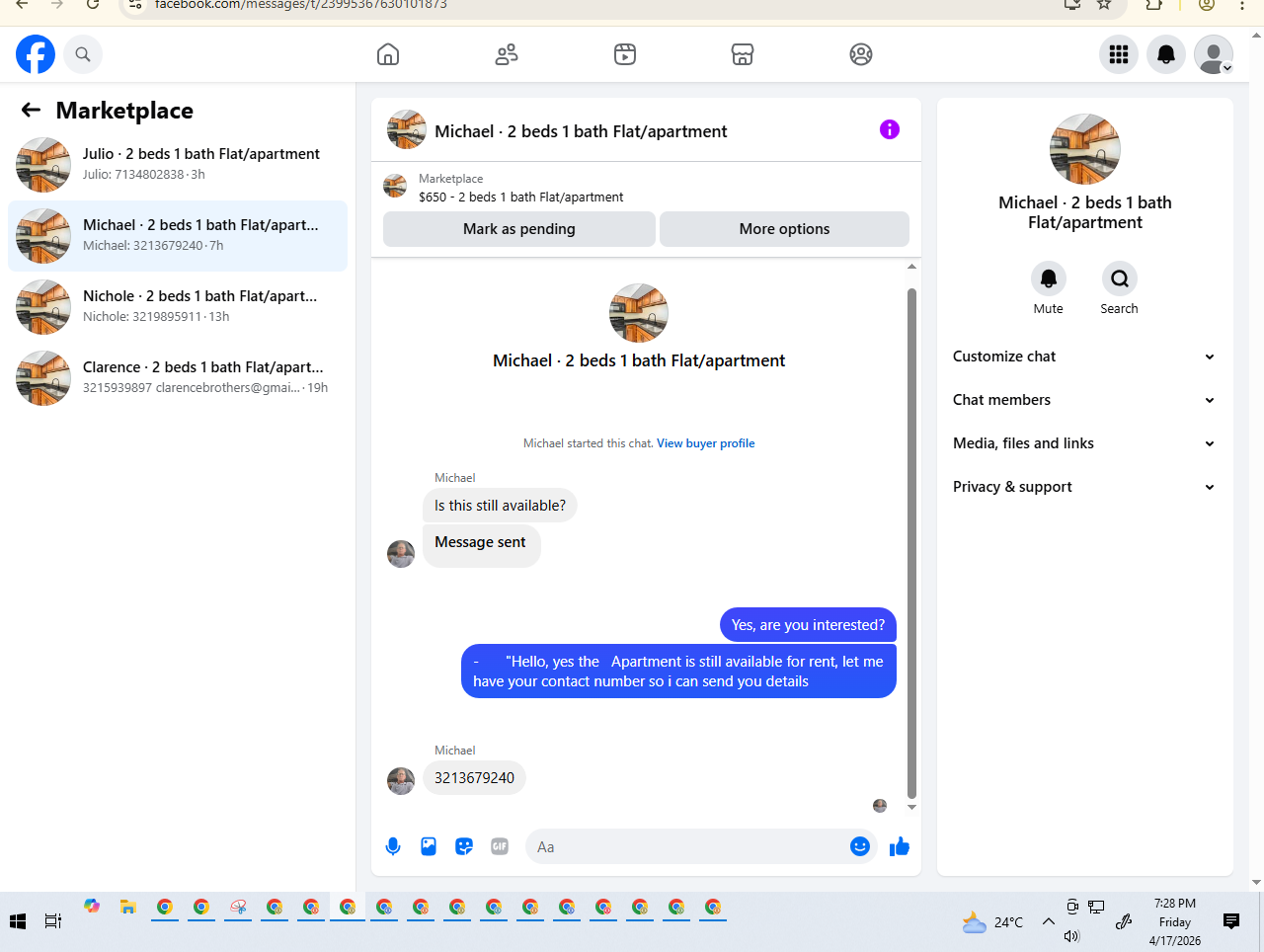Open Julio's apartment conversation
Image resolution: width=1264 pixels, height=952 pixels.
pyautogui.click(x=178, y=164)
